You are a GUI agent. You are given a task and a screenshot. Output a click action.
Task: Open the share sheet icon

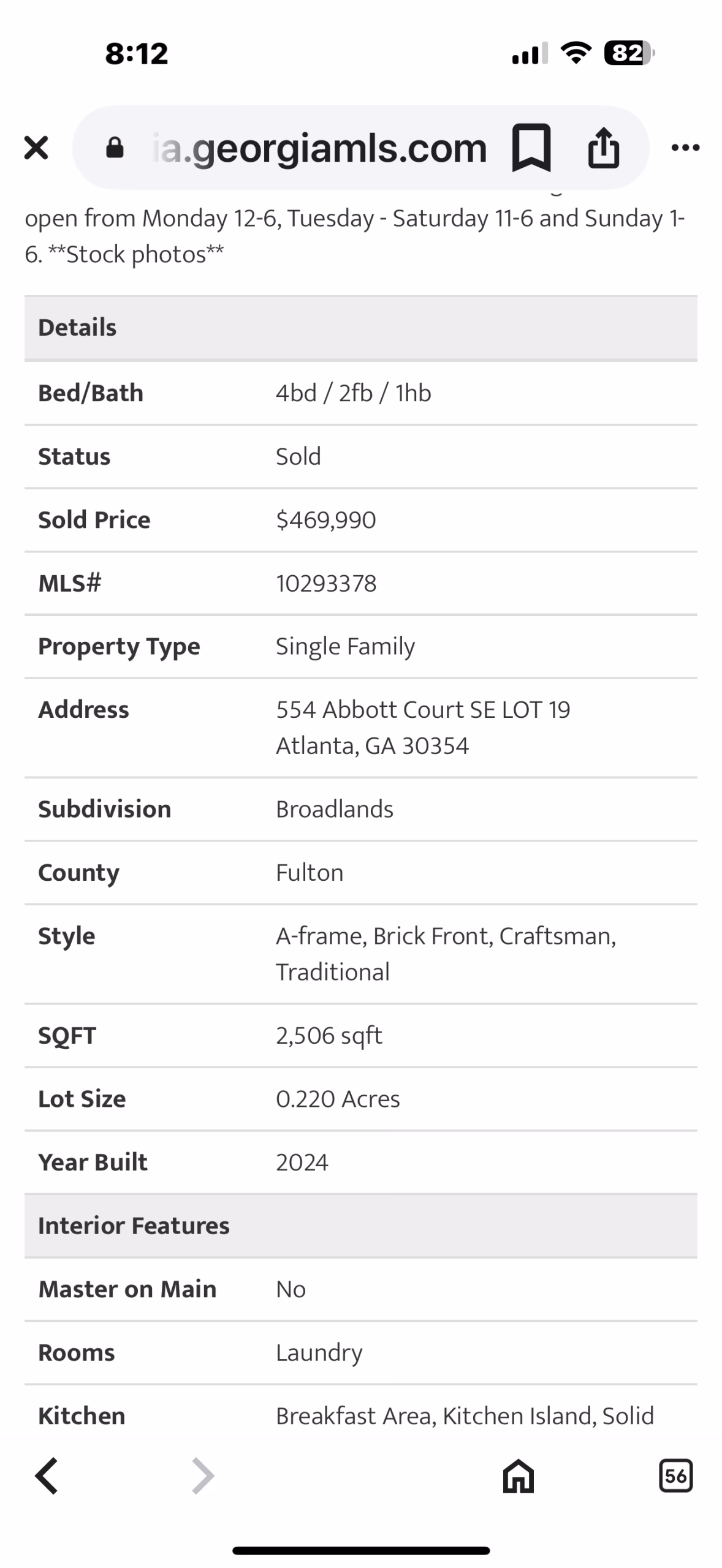point(604,147)
